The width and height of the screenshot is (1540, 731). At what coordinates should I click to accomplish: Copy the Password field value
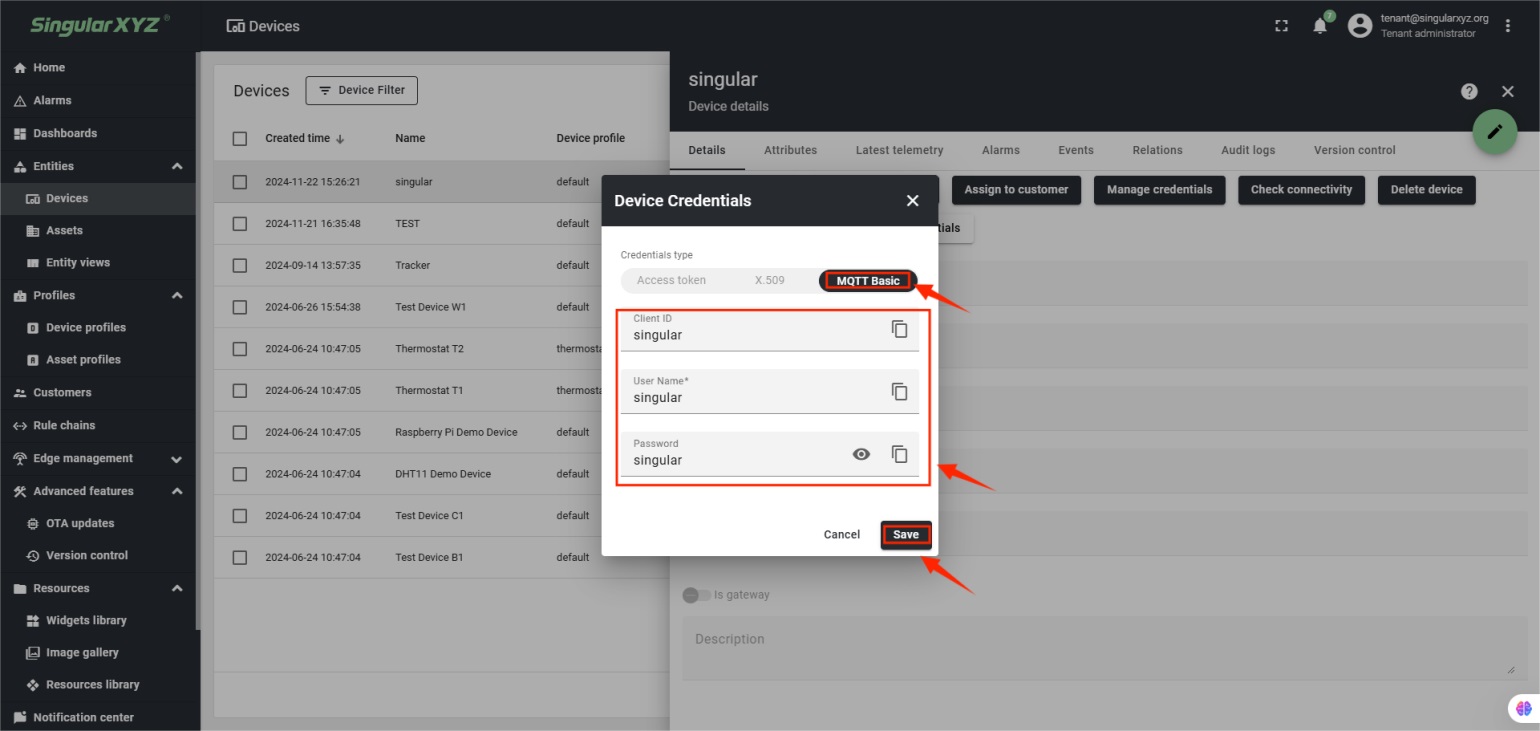click(899, 454)
